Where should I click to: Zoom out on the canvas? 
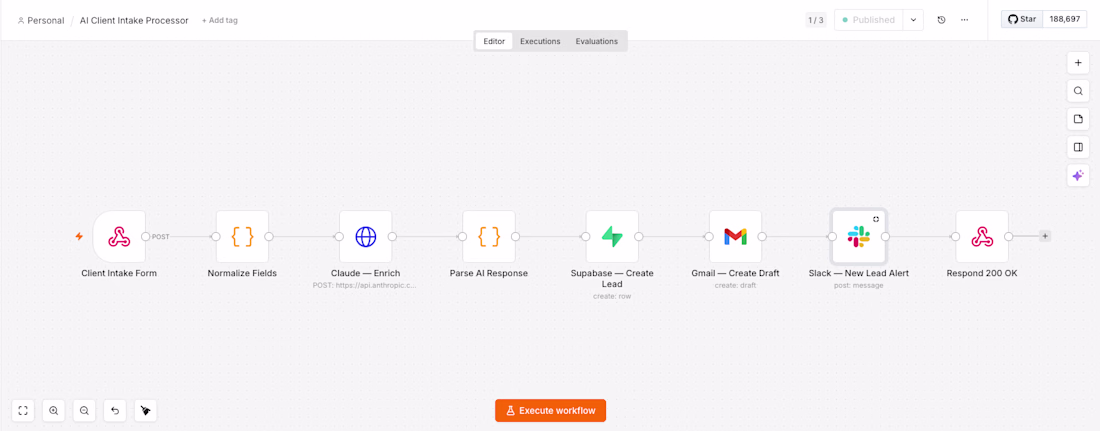tap(84, 411)
